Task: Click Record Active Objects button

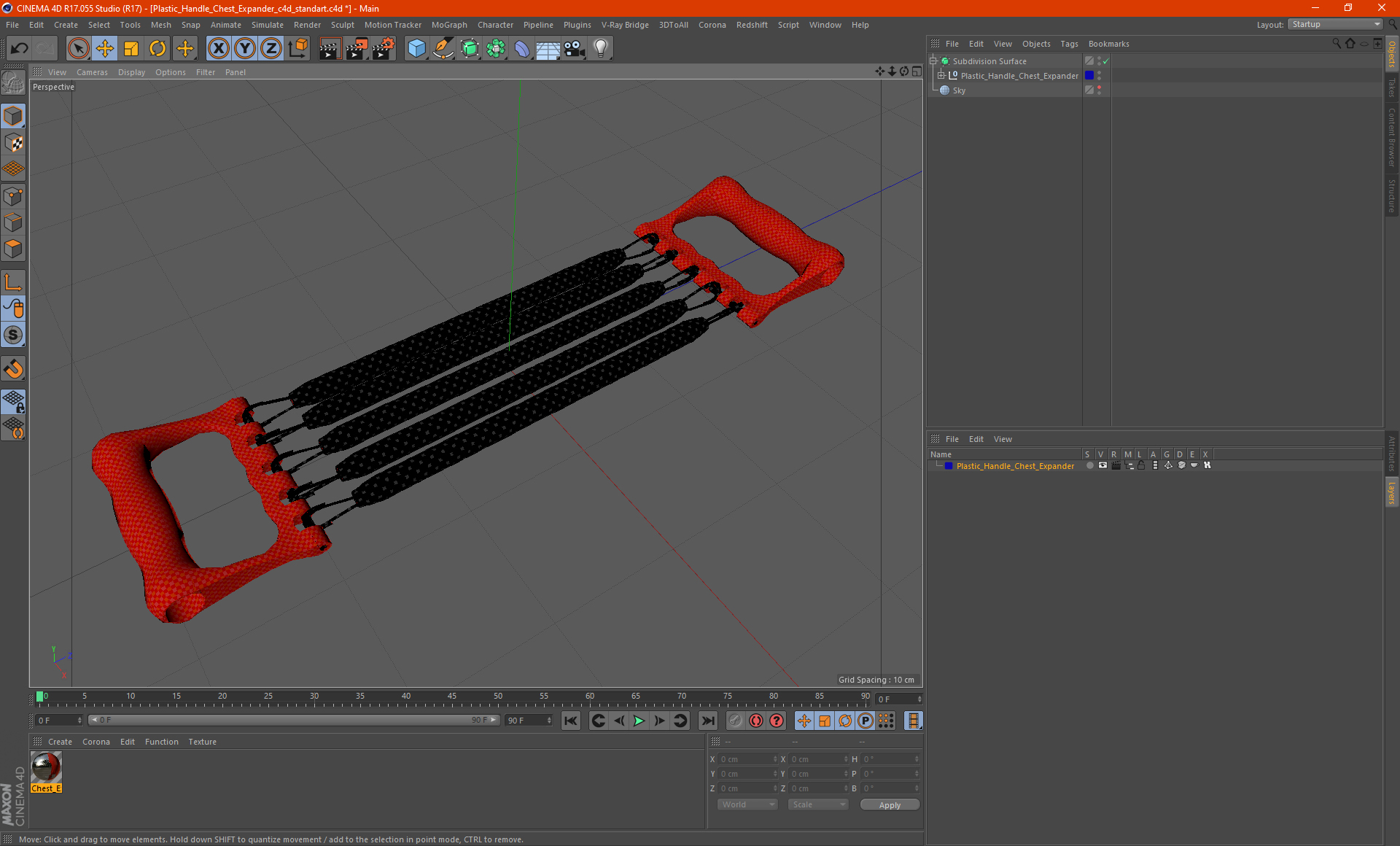Action: [x=736, y=721]
